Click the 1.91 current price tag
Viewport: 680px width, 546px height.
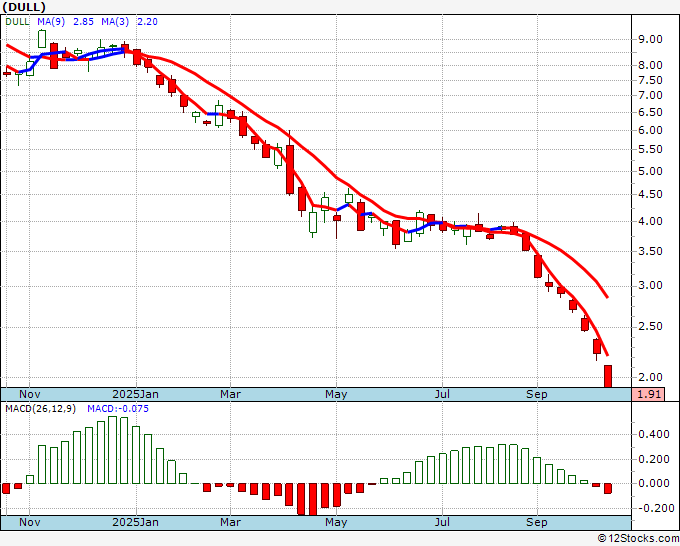pyautogui.click(x=651, y=395)
